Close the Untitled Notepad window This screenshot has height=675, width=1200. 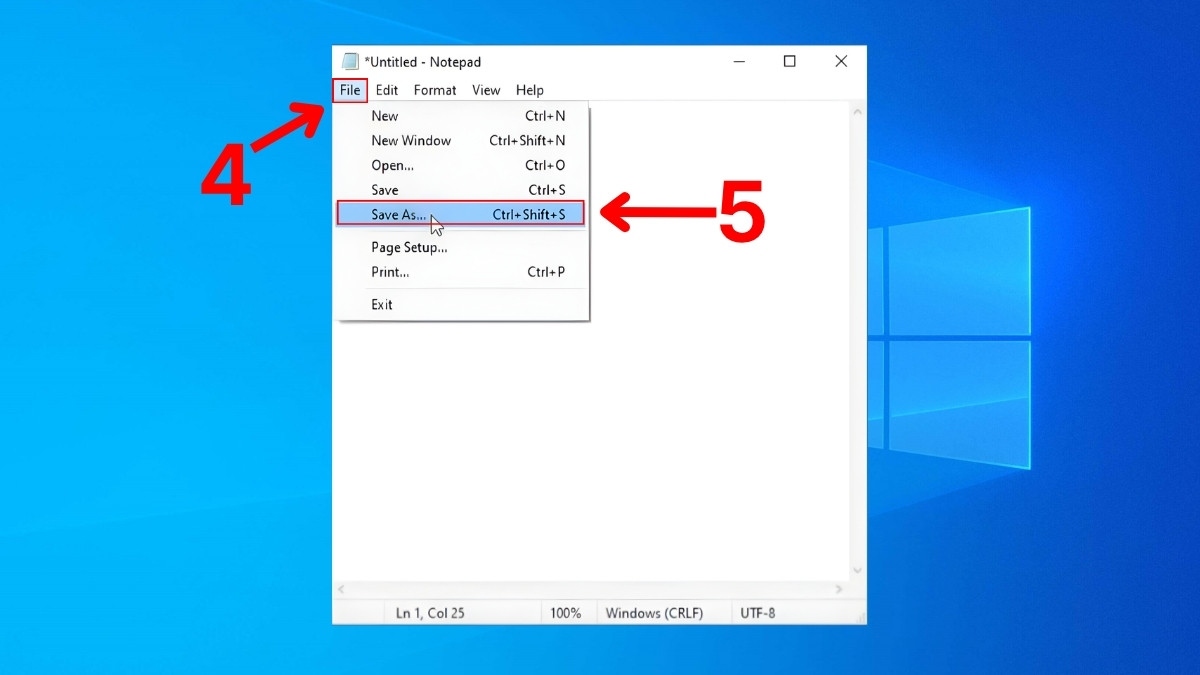[x=841, y=61]
